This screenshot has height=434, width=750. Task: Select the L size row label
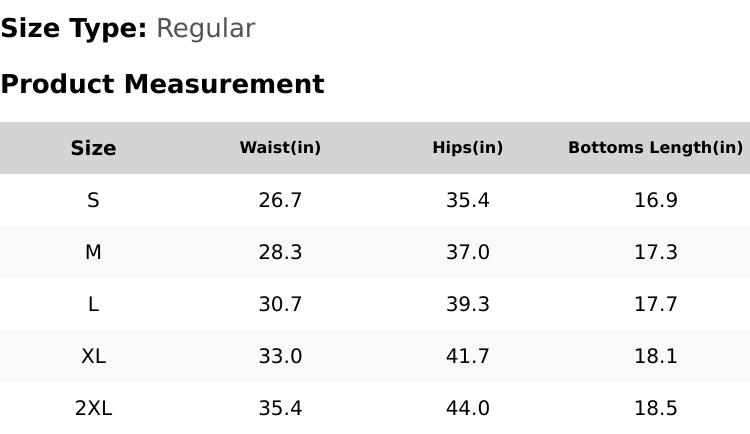point(93,304)
